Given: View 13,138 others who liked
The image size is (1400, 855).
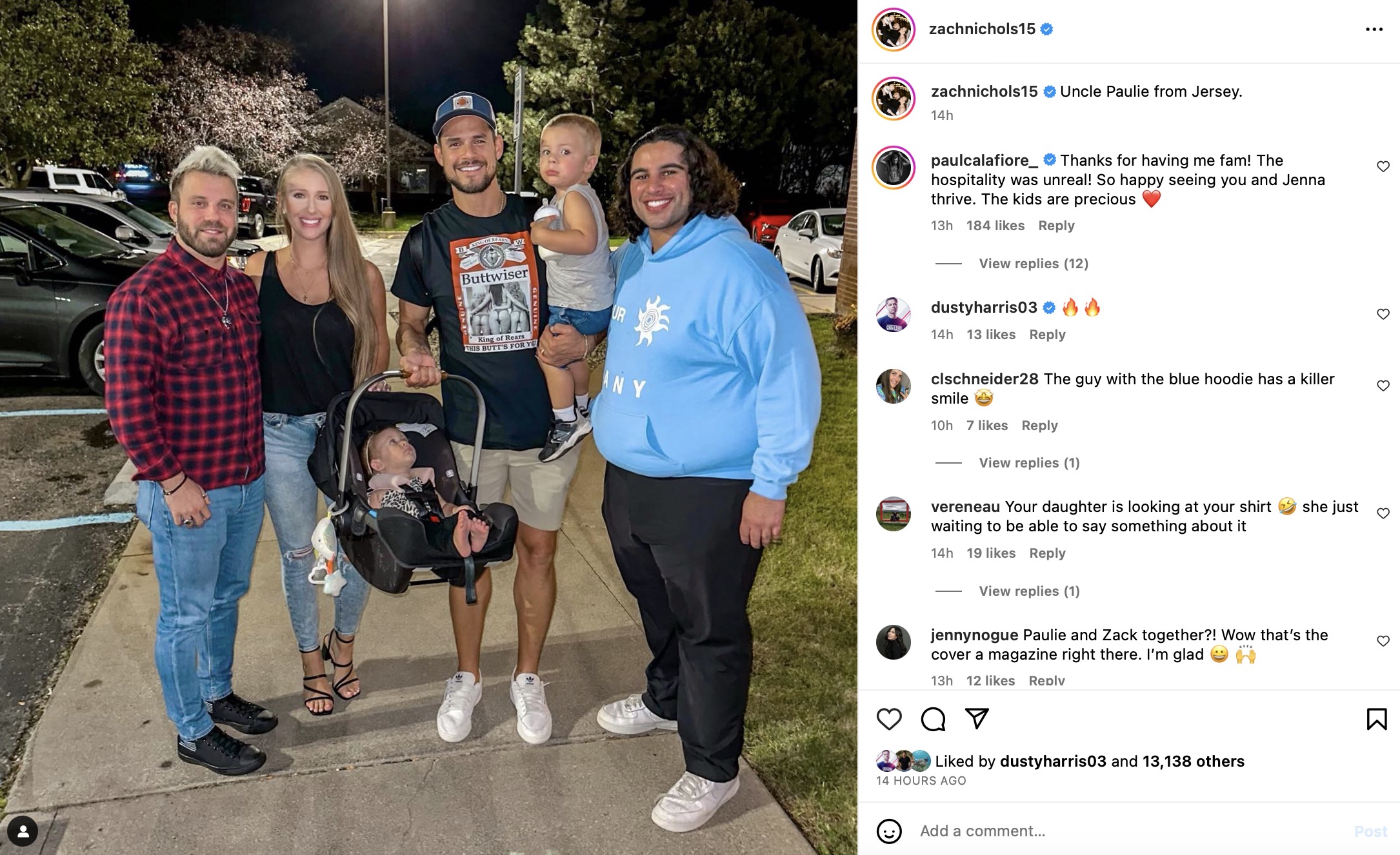Looking at the screenshot, I should tap(1193, 762).
